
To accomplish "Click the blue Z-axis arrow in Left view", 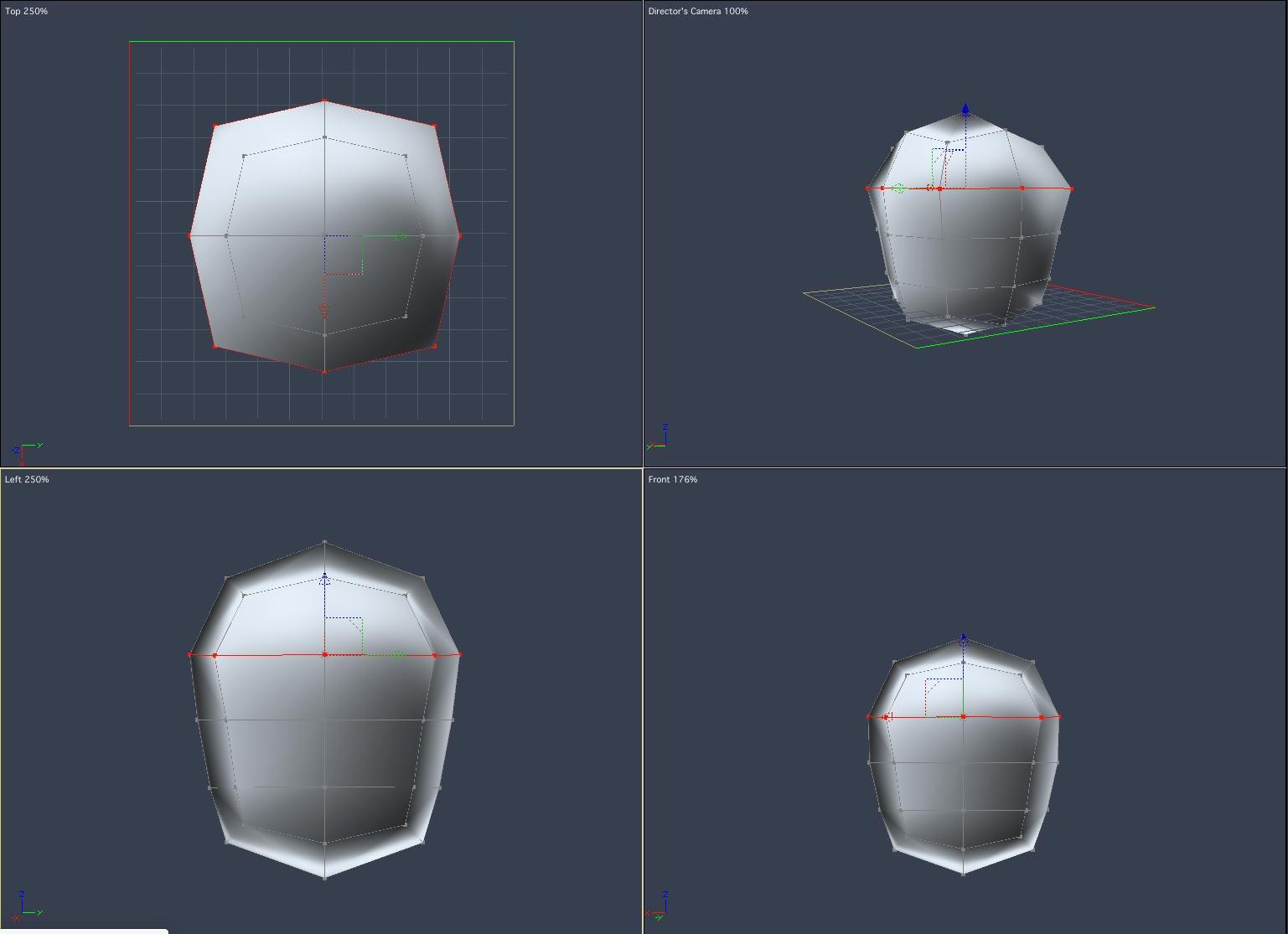I will click(324, 578).
